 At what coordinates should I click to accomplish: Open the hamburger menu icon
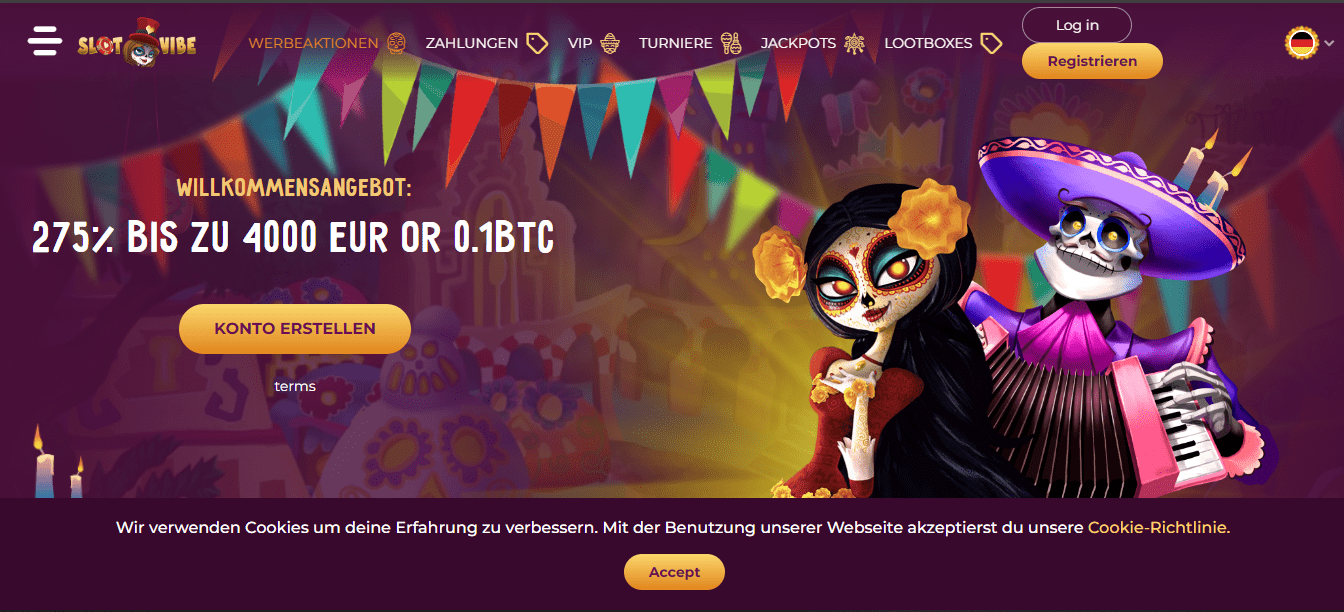pos(45,42)
